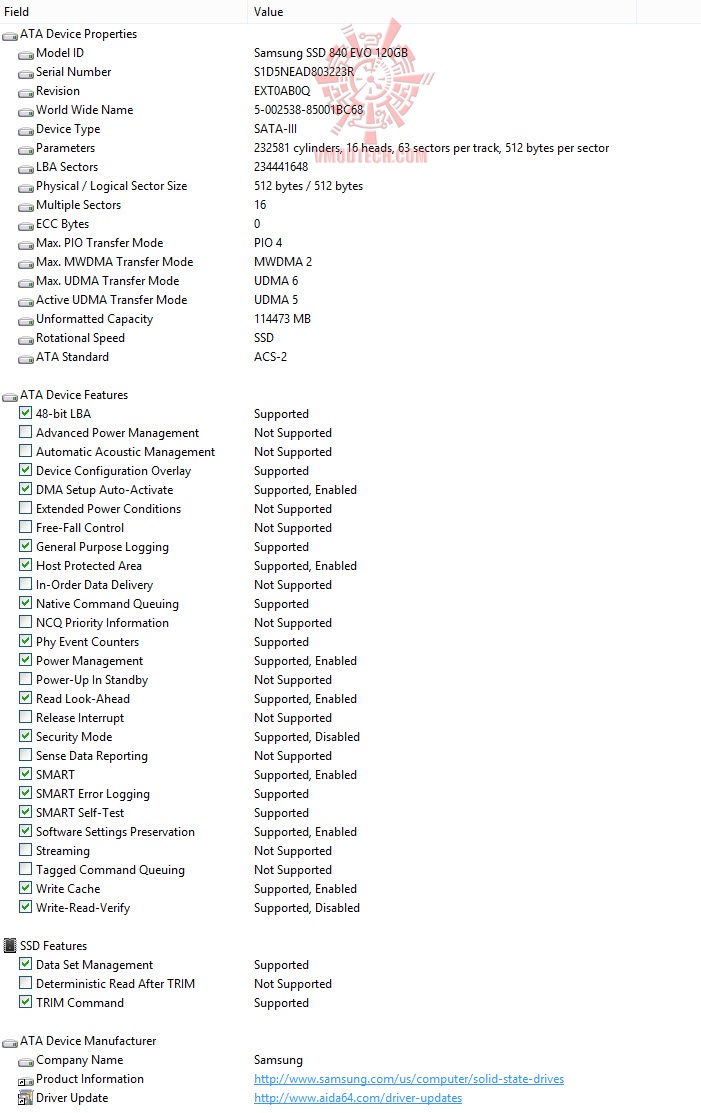Viewport: 701px width, 1113px height.
Task: Select the ATA Device Features heading
Action: [74, 395]
